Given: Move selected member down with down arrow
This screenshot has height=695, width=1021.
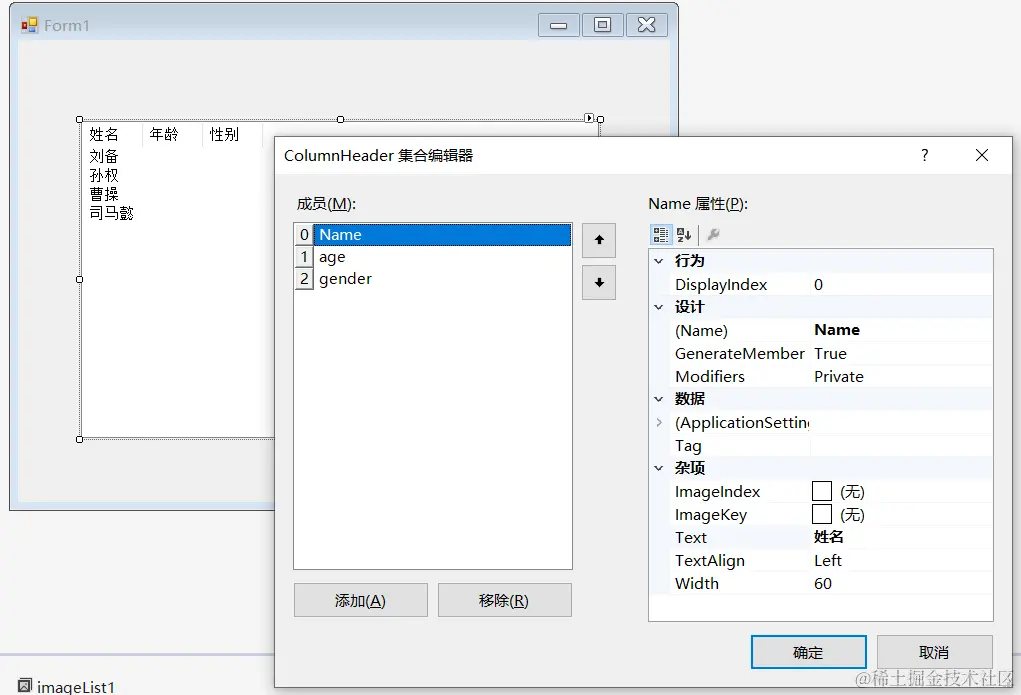Looking at the screenshot, I should point(599,283).
